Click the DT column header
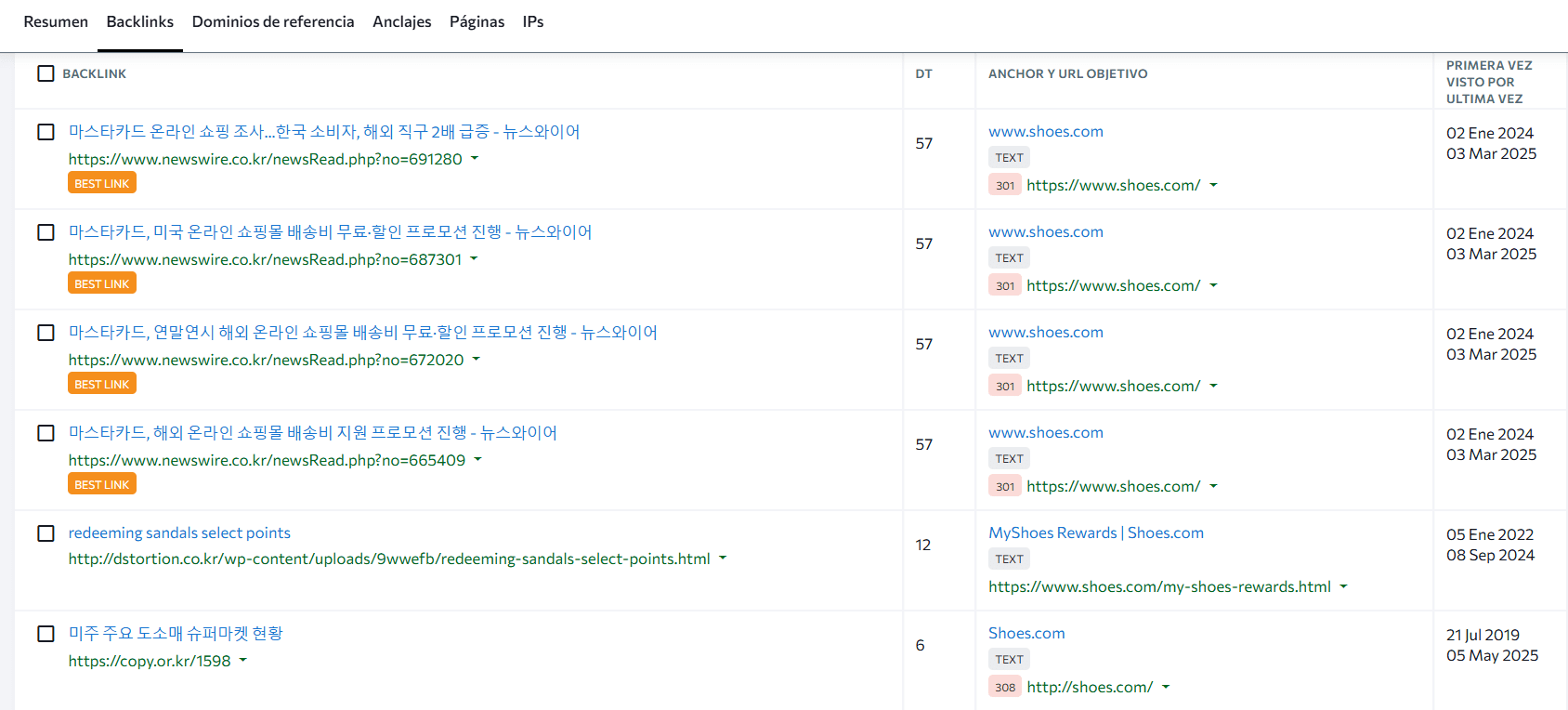The height and width of the screenshot is (710, 1568). coord(923,73)
